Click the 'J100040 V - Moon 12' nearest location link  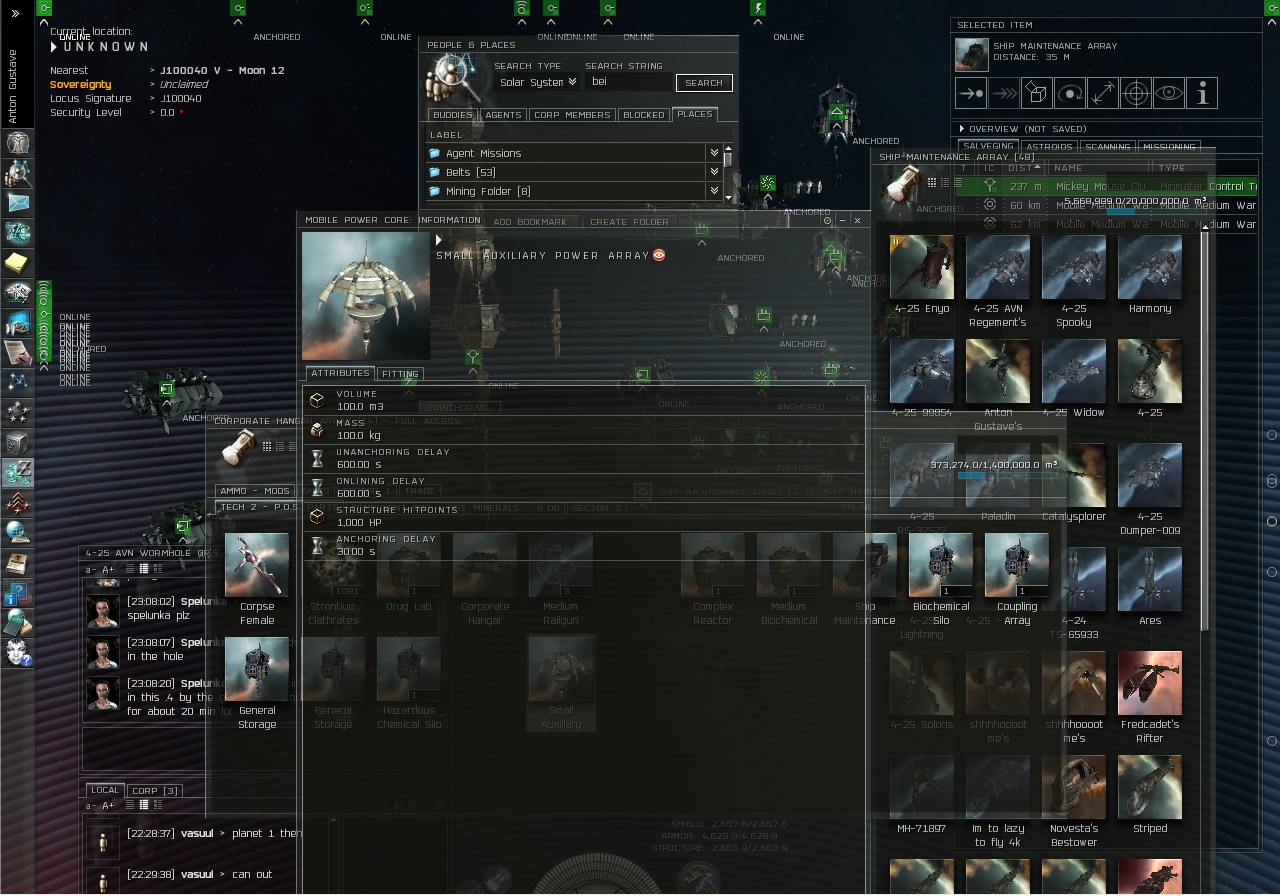point(221,70)
